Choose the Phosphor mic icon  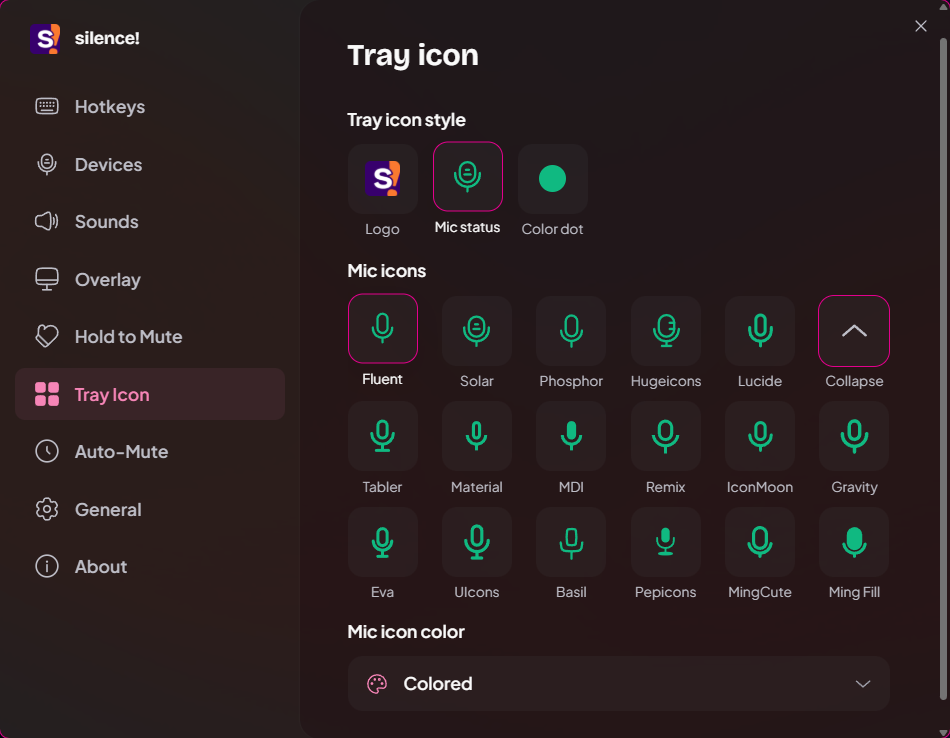[x=571, y=331]
